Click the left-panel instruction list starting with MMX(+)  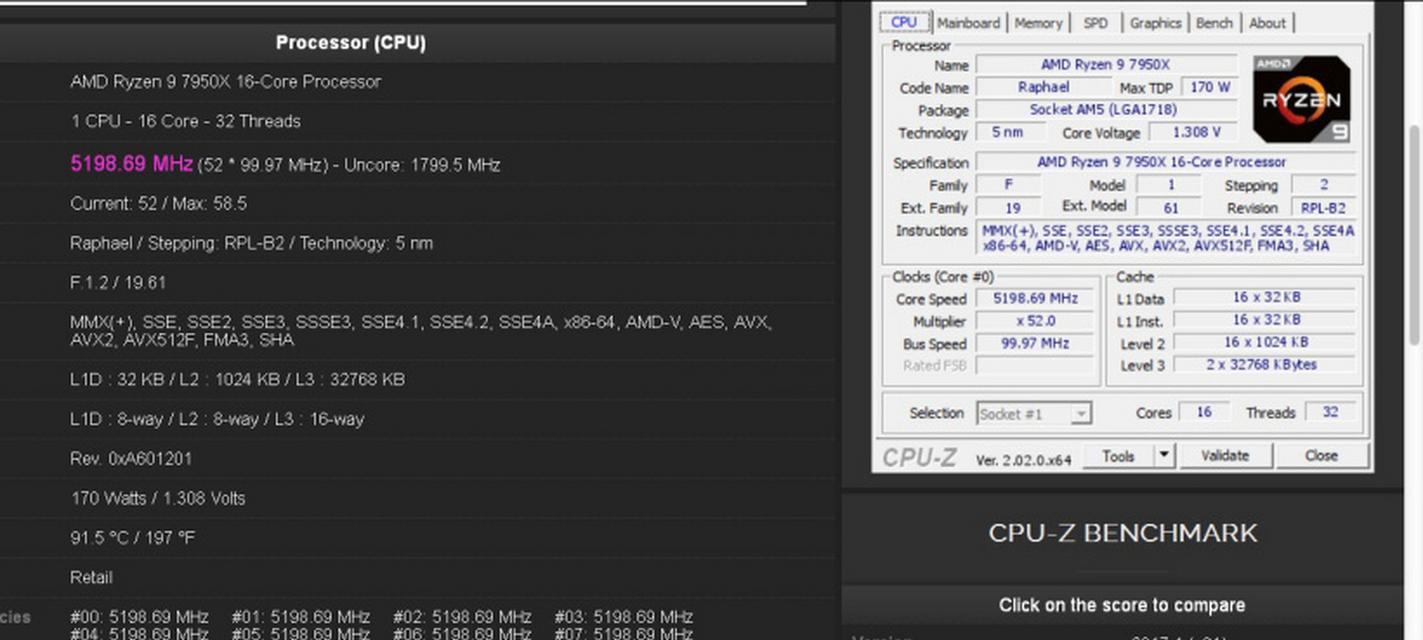tap(421, 331)
